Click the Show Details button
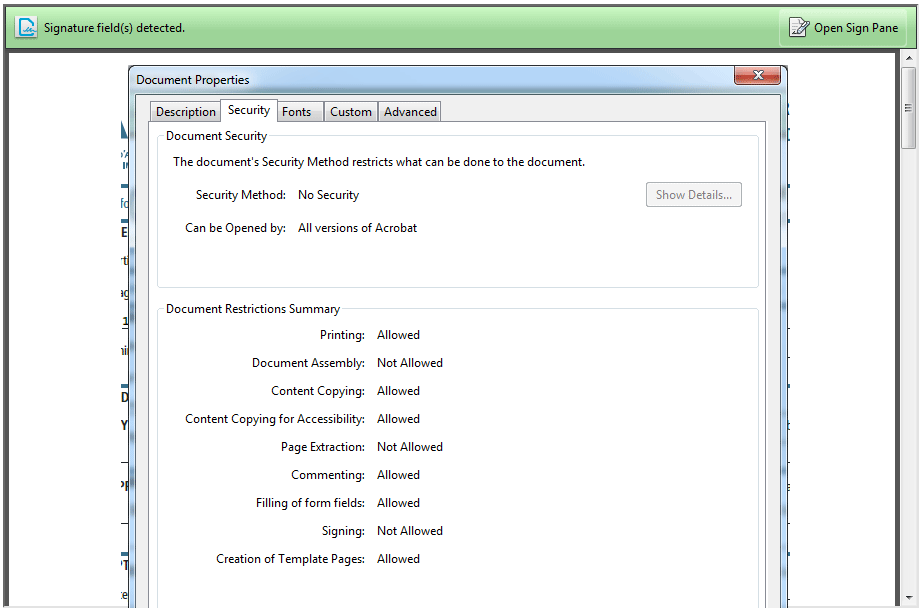 point(693,194)
